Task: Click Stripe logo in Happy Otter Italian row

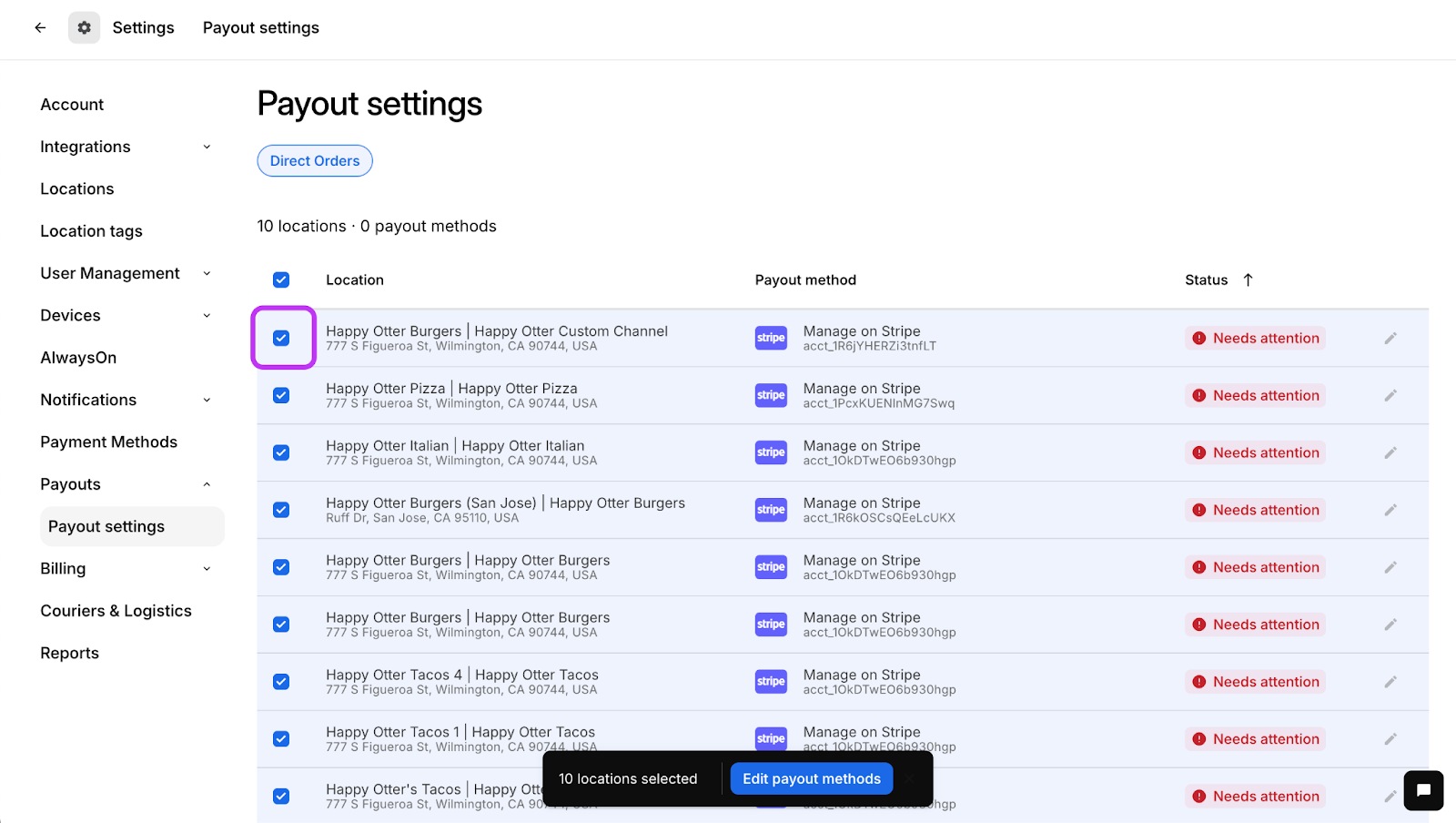Action: [x=771, y=452]
